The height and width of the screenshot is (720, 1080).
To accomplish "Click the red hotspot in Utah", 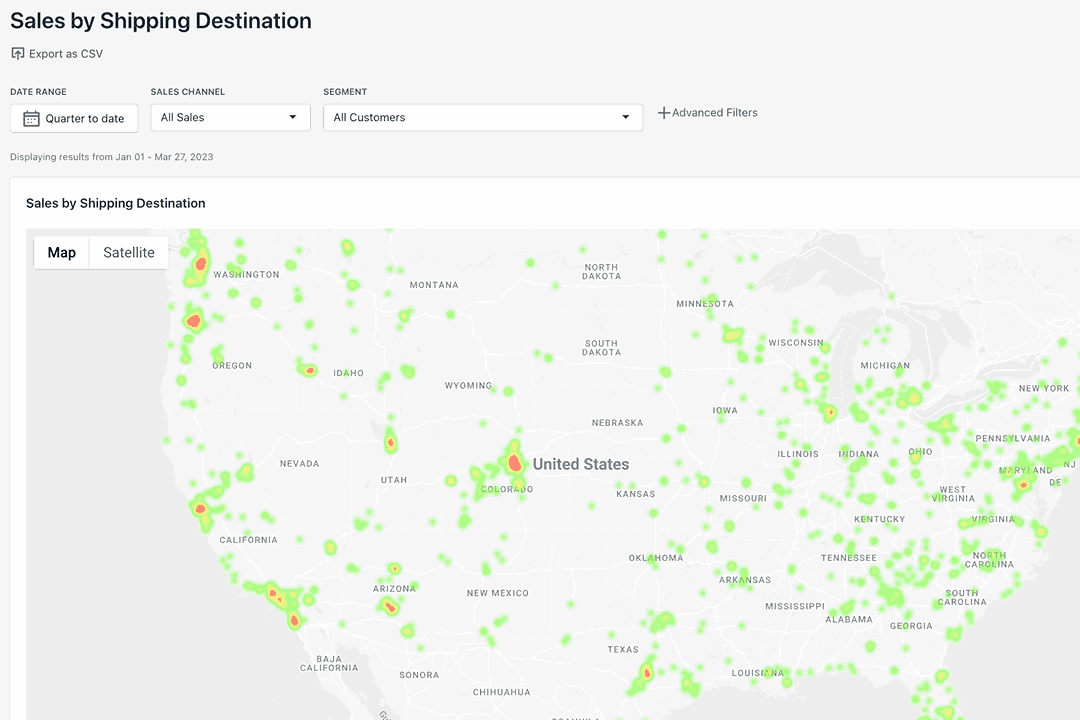I will [x=391, y=442].
